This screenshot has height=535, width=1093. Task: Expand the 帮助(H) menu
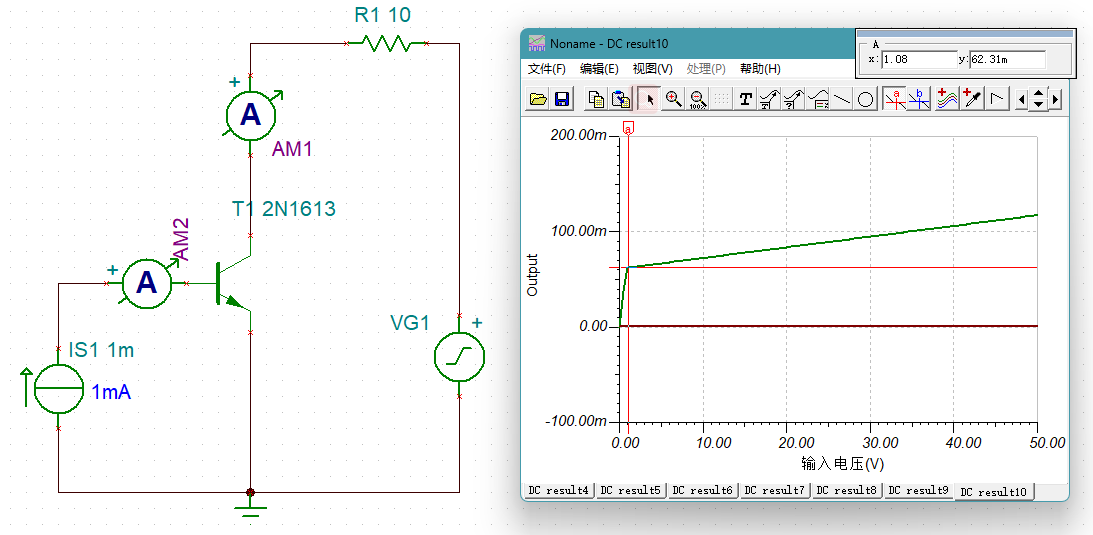tap(760, 69)
